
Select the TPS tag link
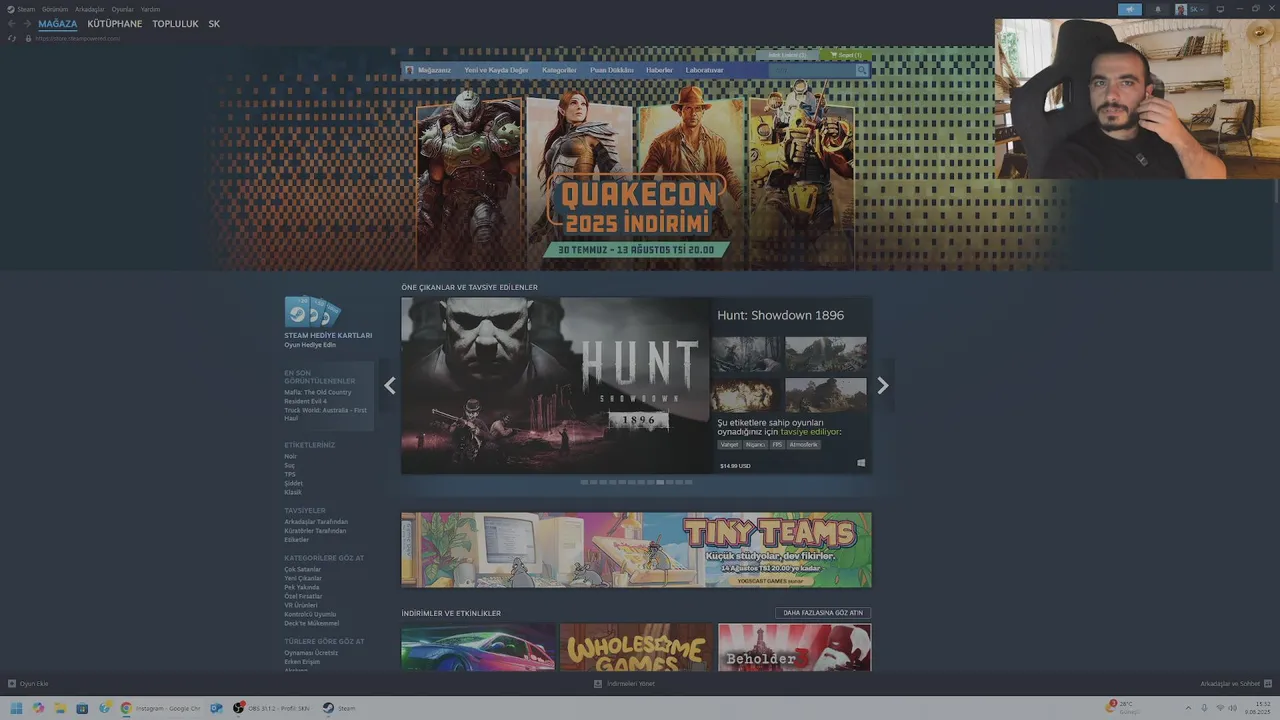[290, 474]
